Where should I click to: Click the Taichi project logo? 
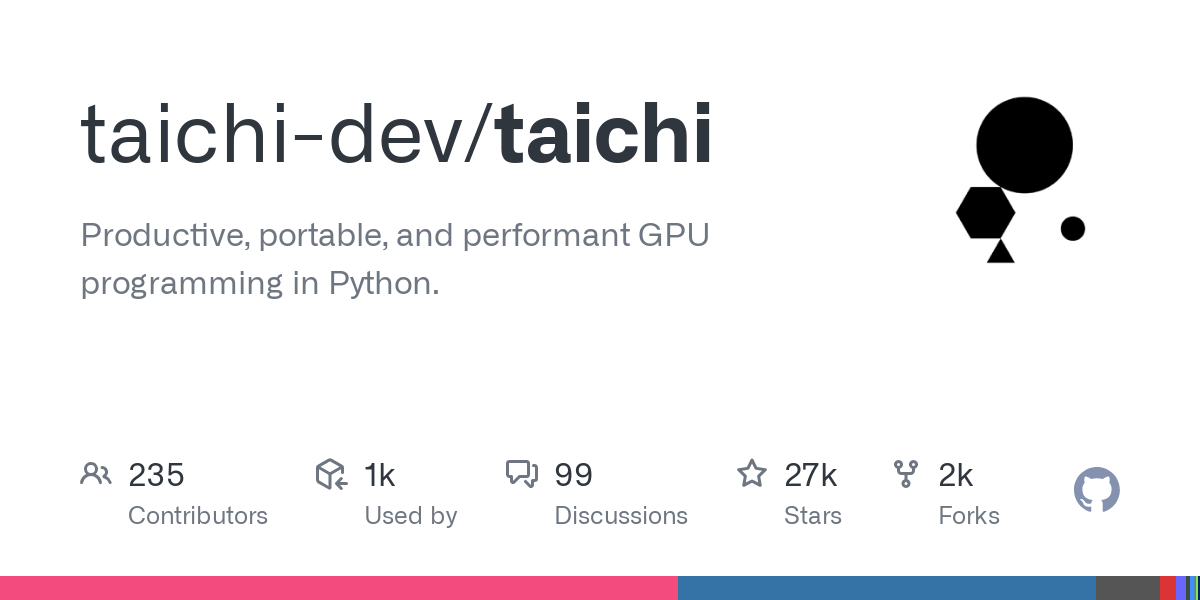[1020, 180]
